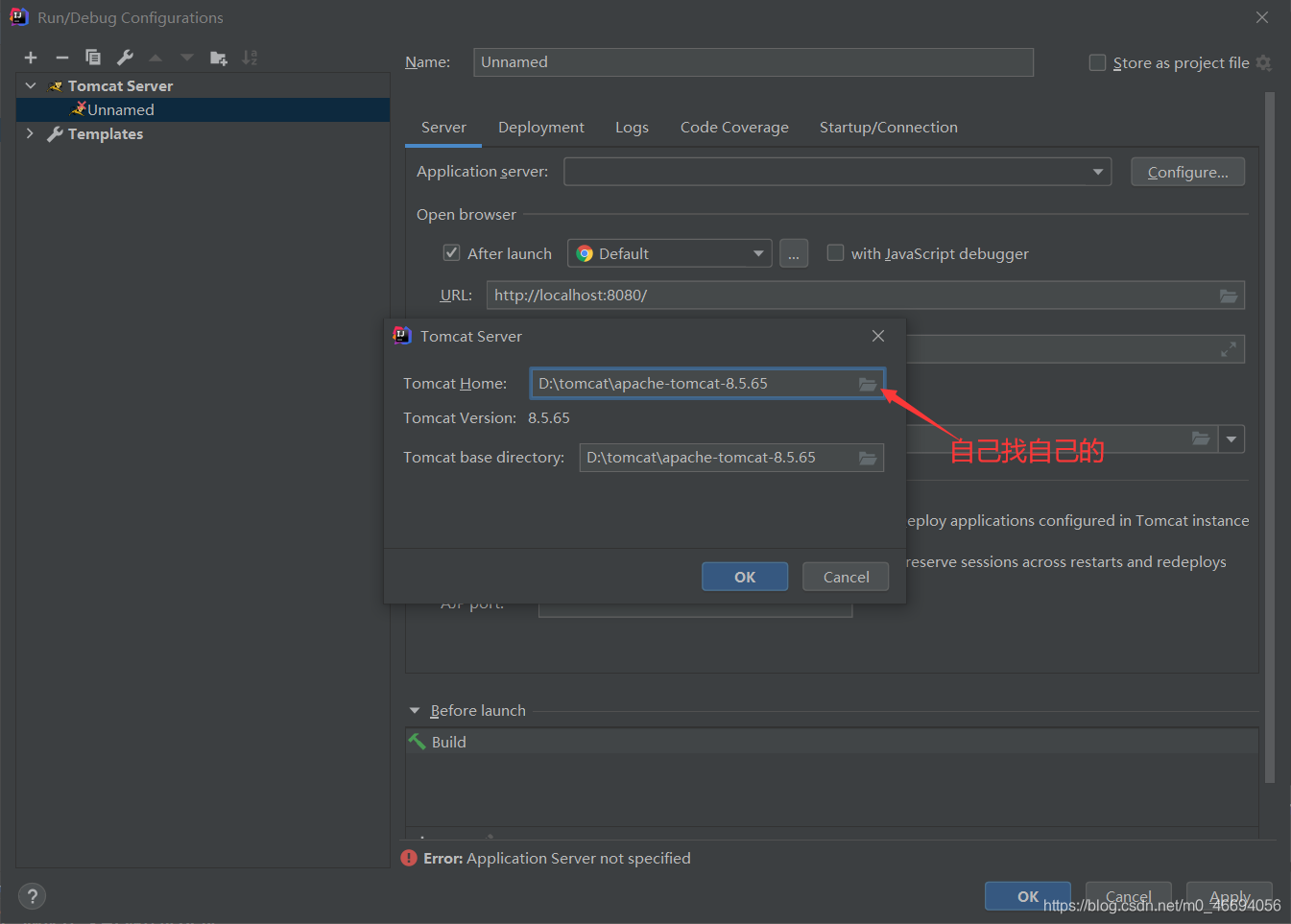The image size is (1291, 924).
Task: Select Unnamed configuration in tree
Action: click(x=203, y=109)
